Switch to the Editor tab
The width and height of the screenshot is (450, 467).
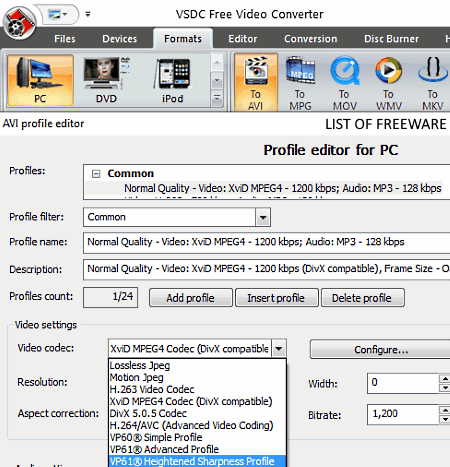pyautogui.click(x=243, y=39)
